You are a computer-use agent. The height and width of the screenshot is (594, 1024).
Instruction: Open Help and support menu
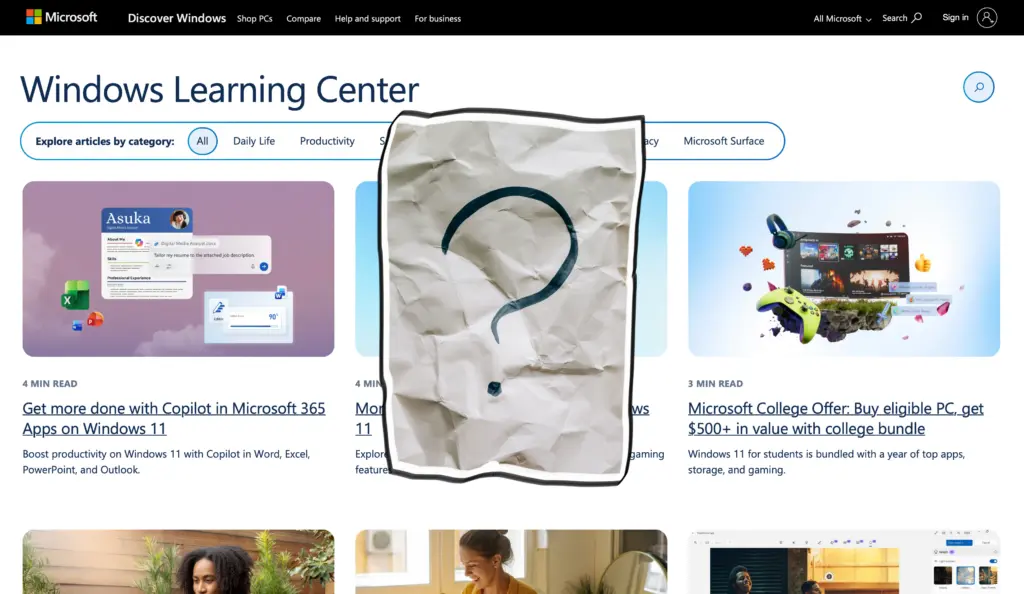point(368,18)
